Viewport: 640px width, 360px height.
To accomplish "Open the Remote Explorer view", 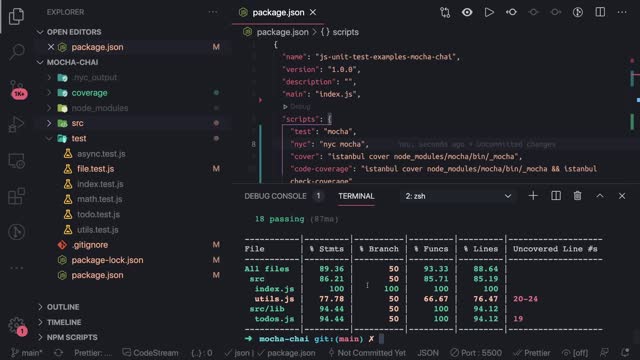I will [x=16, y=160].
